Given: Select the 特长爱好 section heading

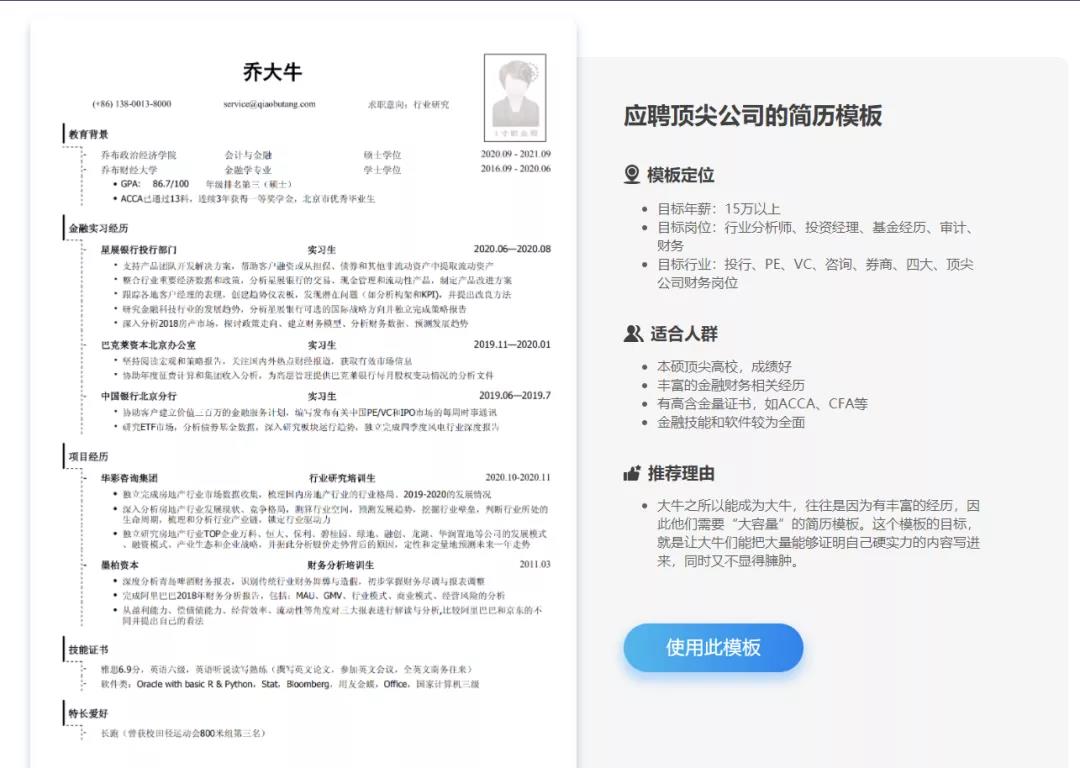Looking at the screenshot, I should tap(88, 713).
